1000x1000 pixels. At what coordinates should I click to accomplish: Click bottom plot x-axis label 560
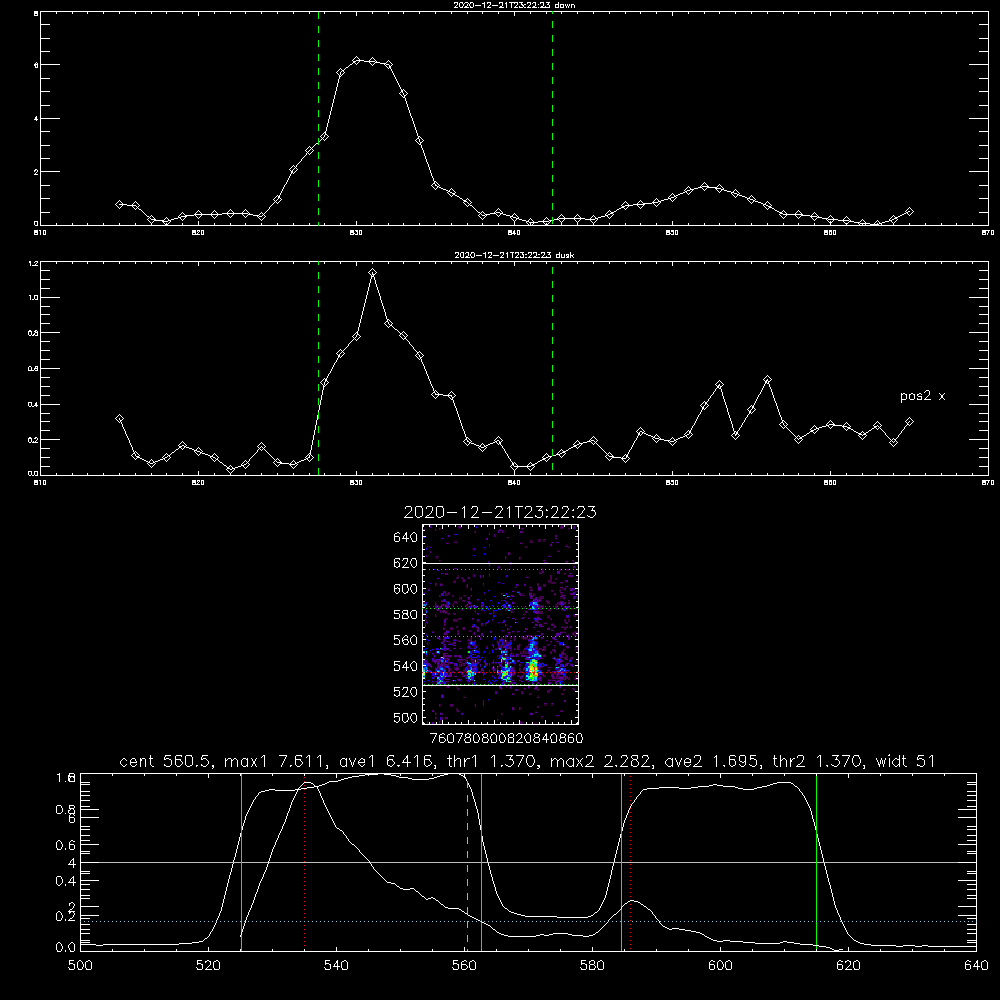pyautogui.click(x=464, y=966)
